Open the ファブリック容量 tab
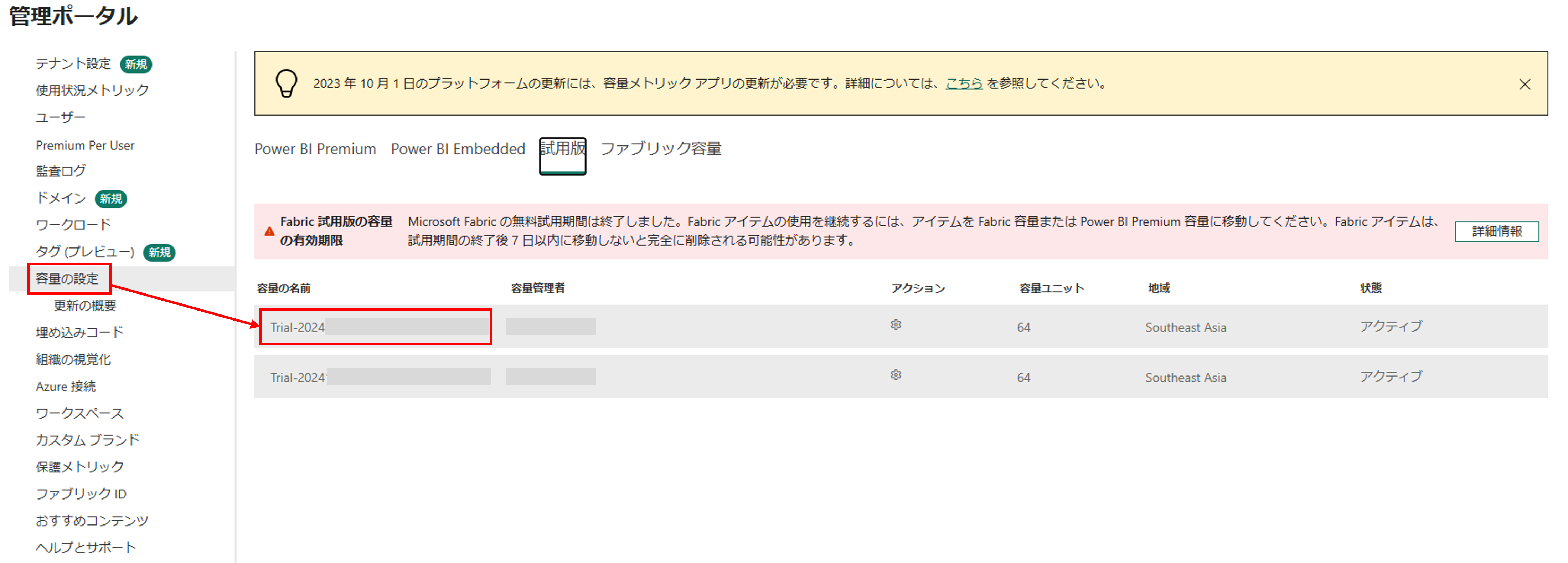1568x563 pixels. 662,149
